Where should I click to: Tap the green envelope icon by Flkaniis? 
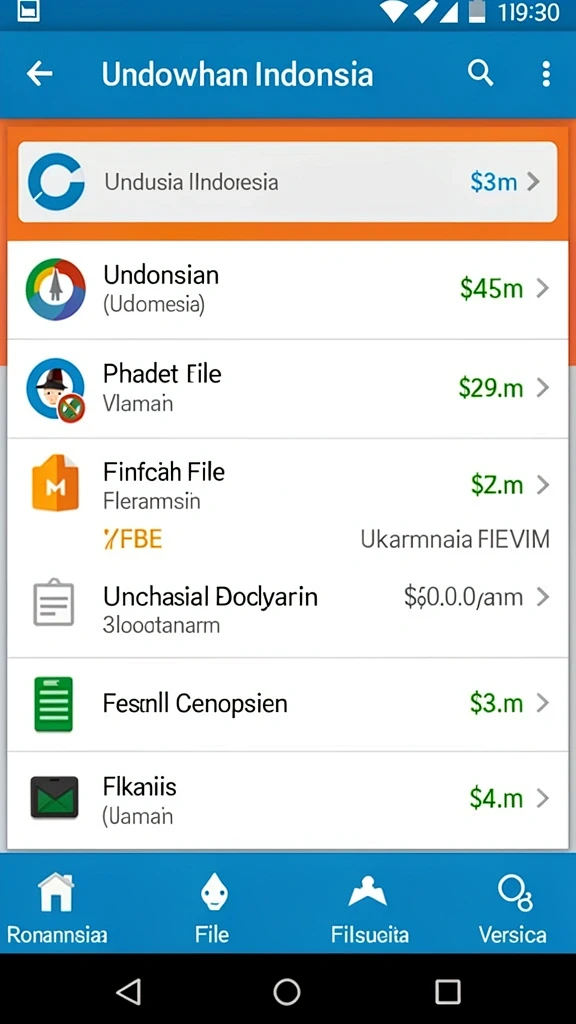[x=54, y=797]
